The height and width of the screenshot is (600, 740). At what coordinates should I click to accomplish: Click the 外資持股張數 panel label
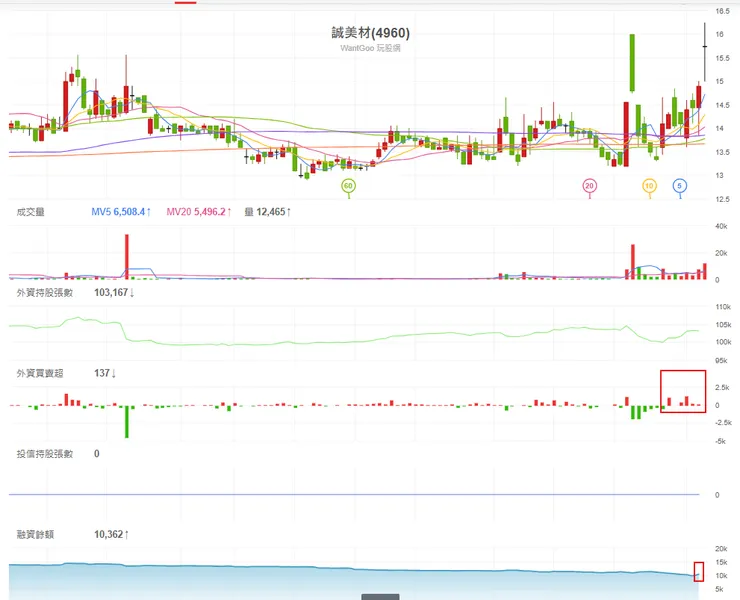click(45, 293)
